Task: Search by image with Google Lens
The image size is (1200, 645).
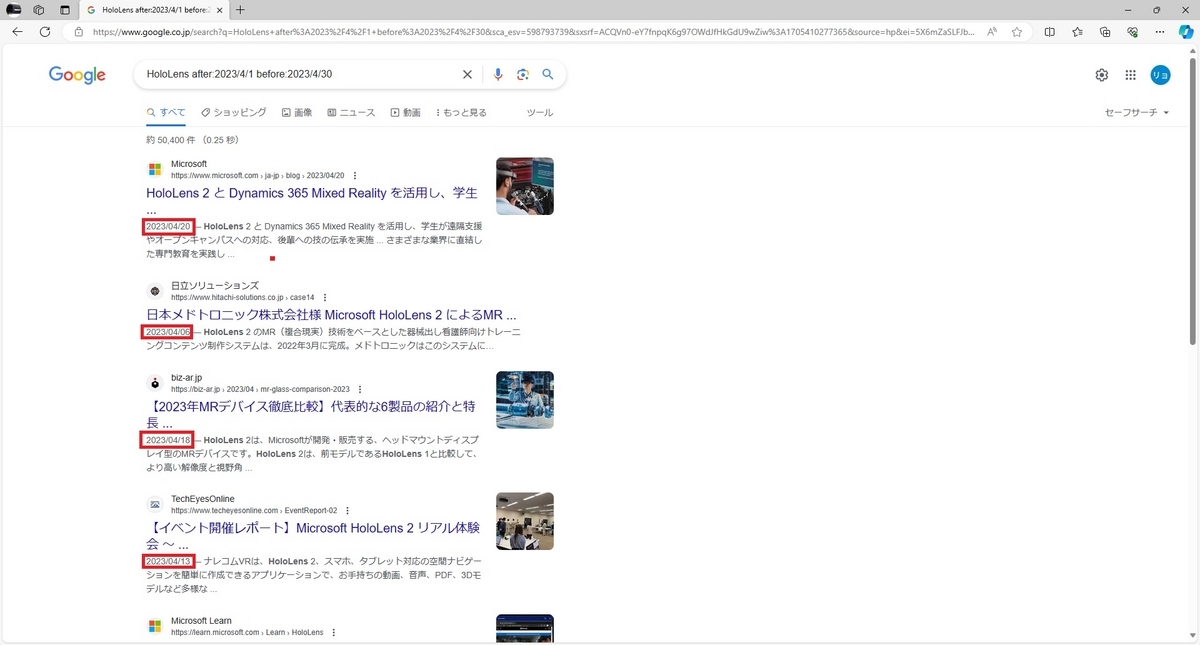Action: point(523,74)
